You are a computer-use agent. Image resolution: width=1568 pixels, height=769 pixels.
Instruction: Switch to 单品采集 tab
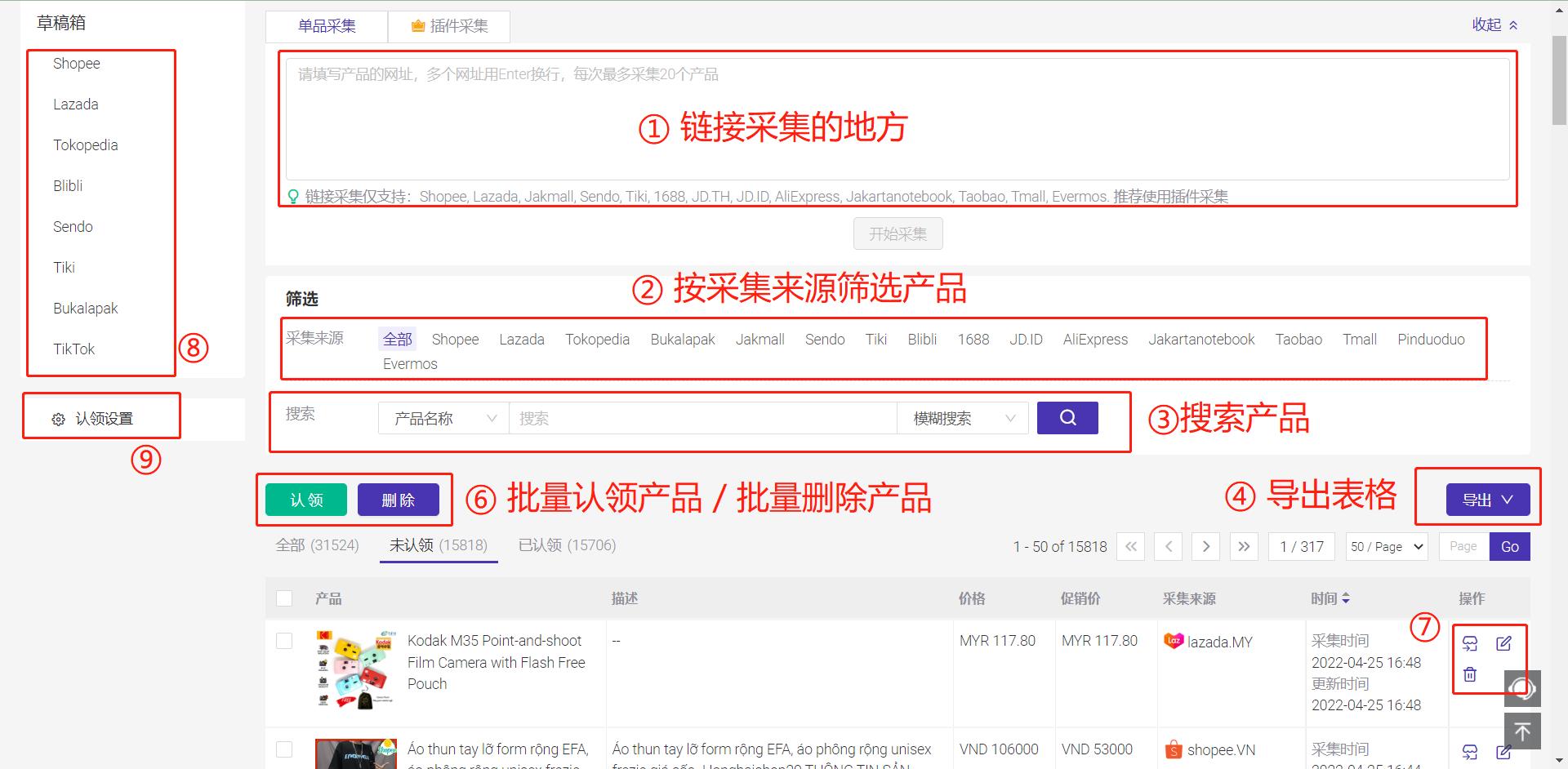[x=327, y=26]
